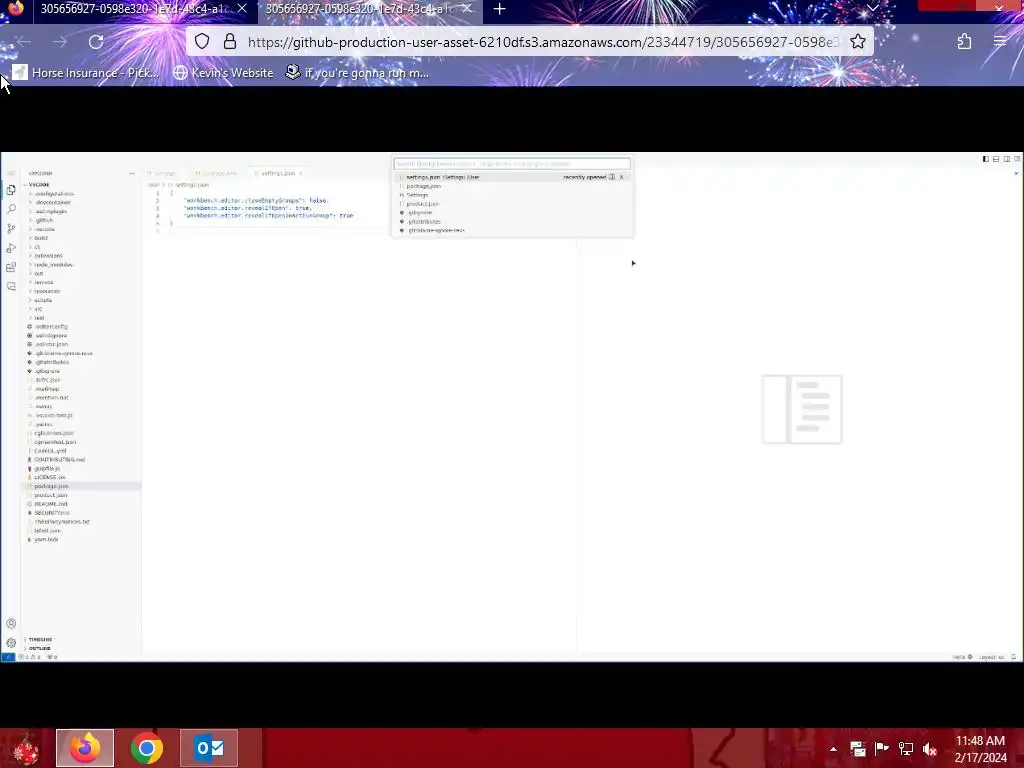Open "if you're gonna run m..." bookmark
Viewport: 1024px width, 768px height.
point(358,73)
